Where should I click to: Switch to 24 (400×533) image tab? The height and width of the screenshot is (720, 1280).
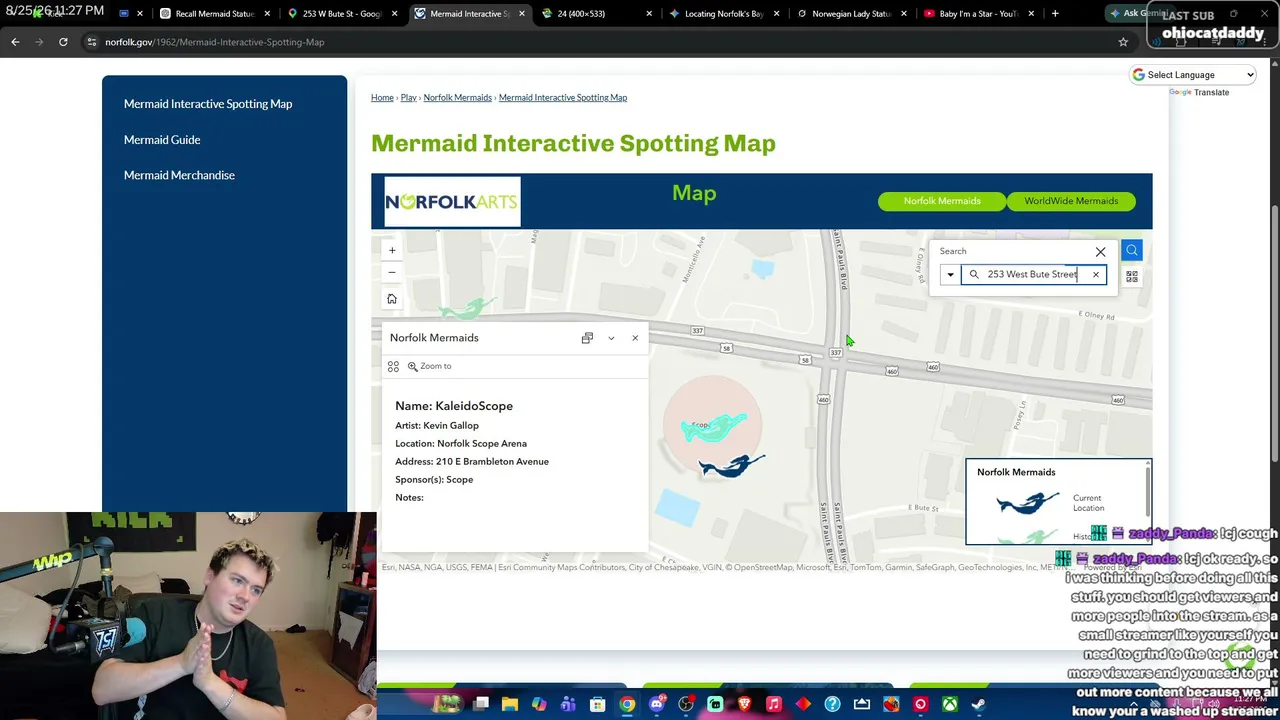point(597,14)
